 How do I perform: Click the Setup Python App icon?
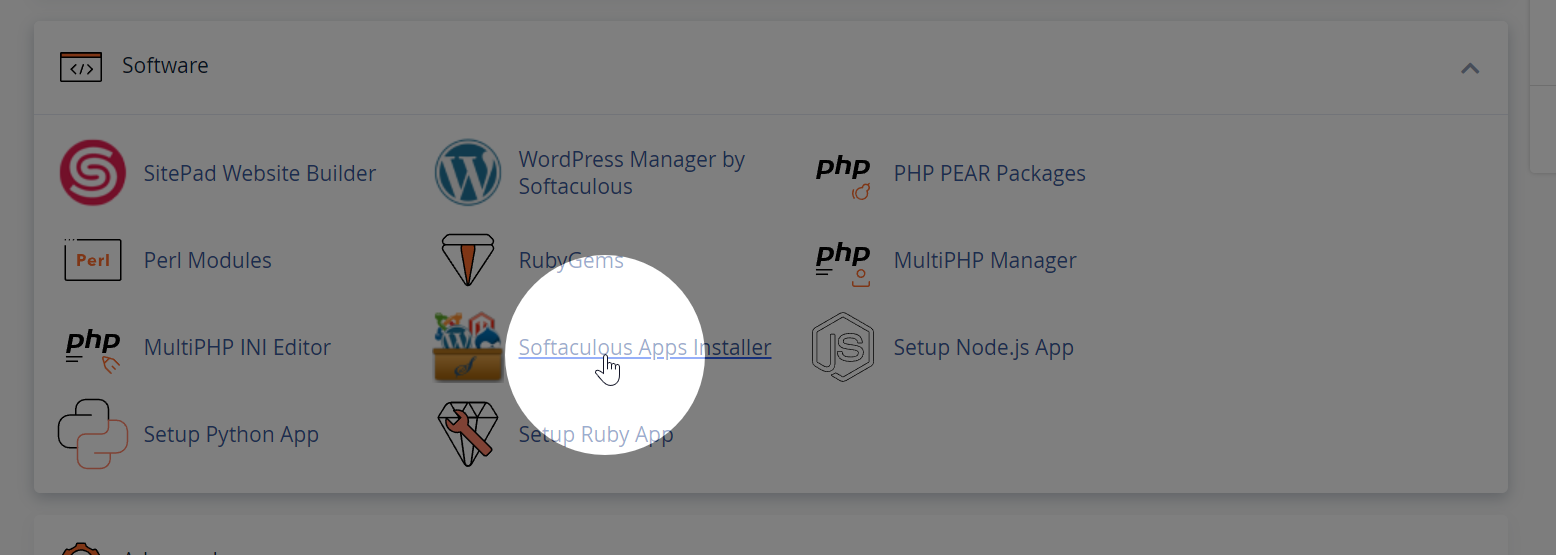tap(93, 434)
